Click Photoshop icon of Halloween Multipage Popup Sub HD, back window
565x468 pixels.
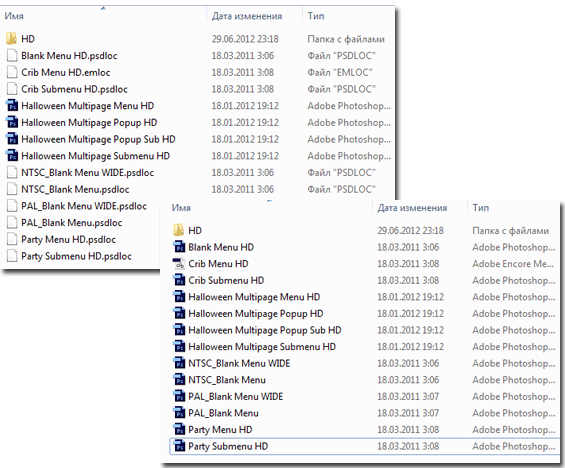[x=12, y=139]
